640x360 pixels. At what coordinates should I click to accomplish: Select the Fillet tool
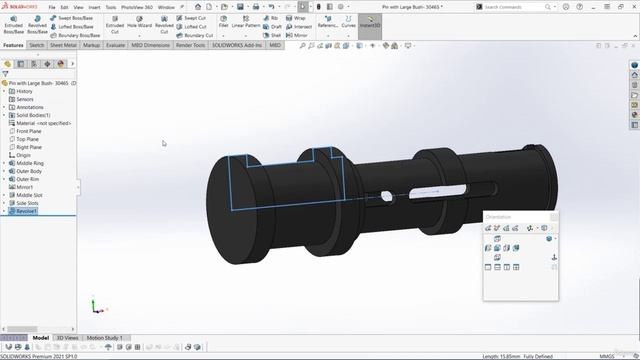(223, 22)
